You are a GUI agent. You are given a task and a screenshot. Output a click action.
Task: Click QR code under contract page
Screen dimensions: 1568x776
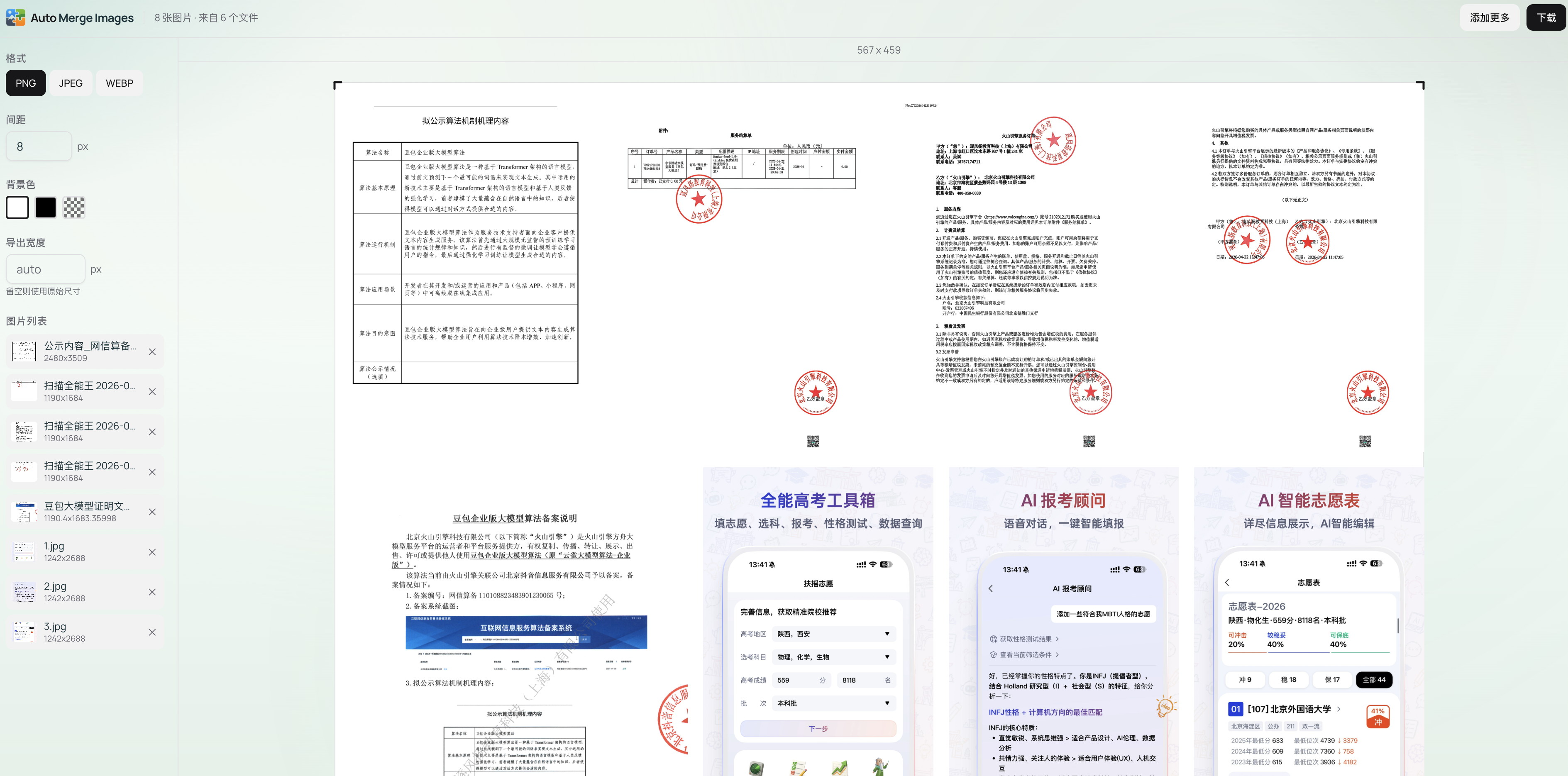coord(1089,441)
